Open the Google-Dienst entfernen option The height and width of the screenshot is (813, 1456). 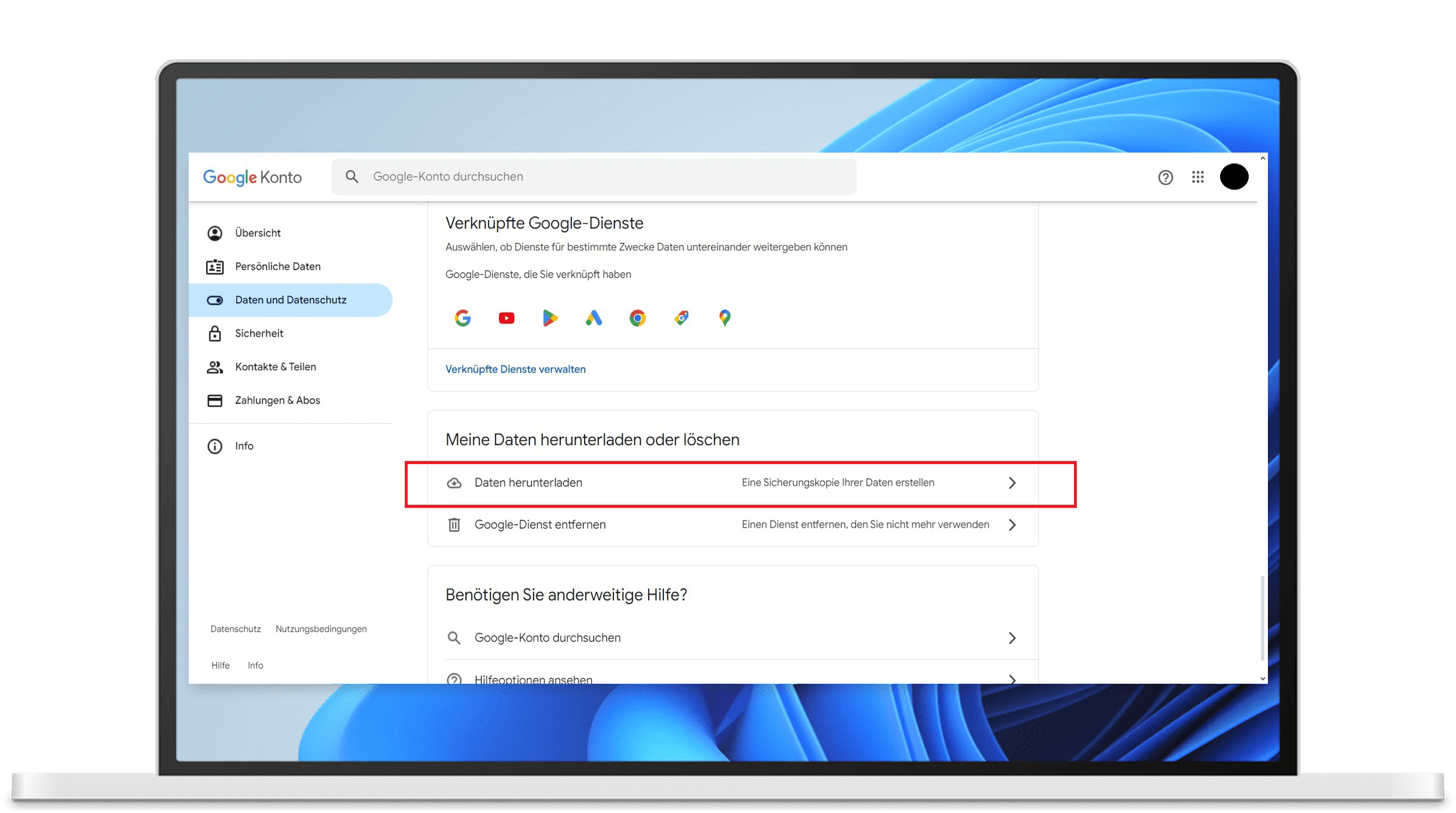pos(733,525)
